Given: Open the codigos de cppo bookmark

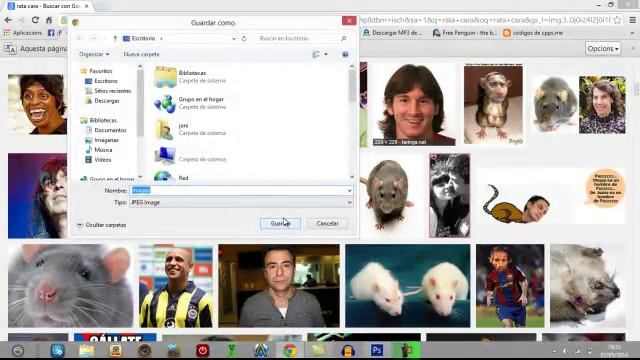Looking at the screenshot, I should click(x=533, y=33).
